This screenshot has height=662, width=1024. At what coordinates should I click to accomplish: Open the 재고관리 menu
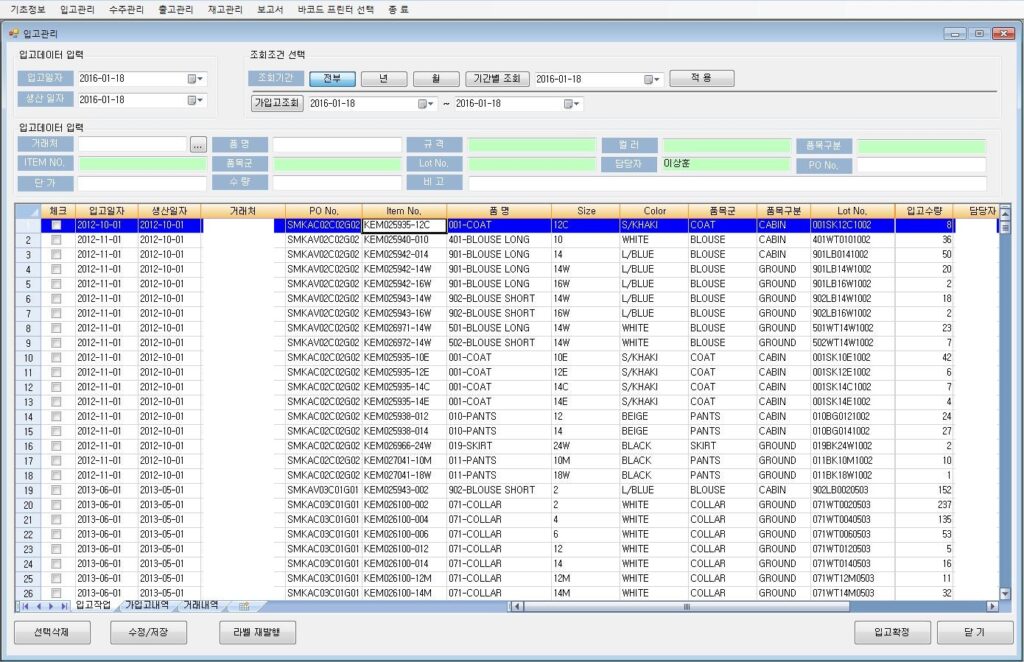point(225,9)
